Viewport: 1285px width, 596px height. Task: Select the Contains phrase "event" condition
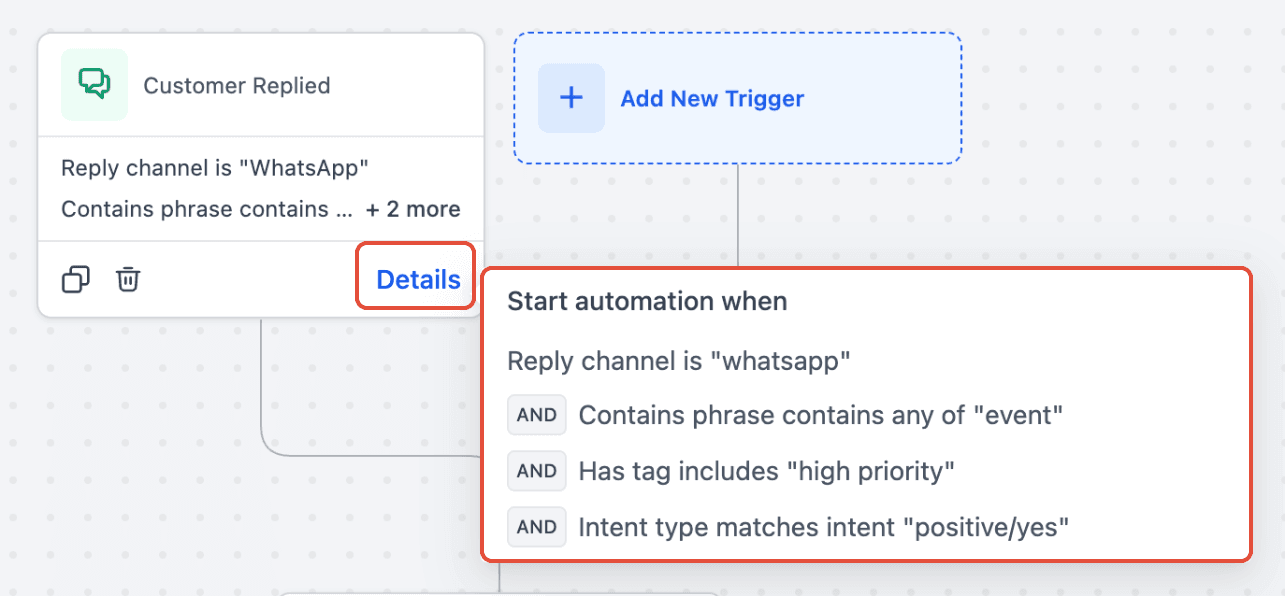pos(820,415)
